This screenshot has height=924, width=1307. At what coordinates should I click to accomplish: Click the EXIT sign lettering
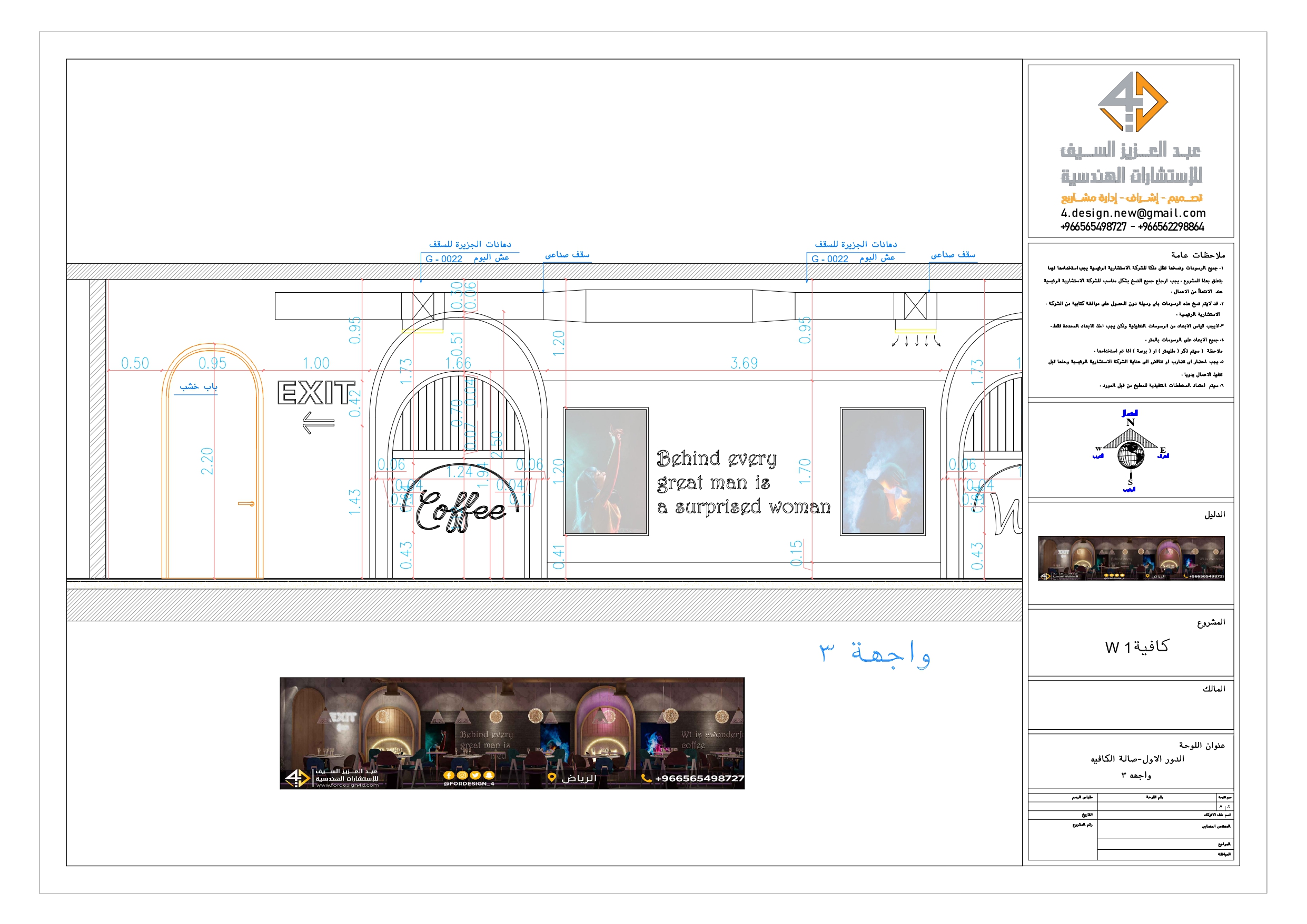(x=316, y=393)
